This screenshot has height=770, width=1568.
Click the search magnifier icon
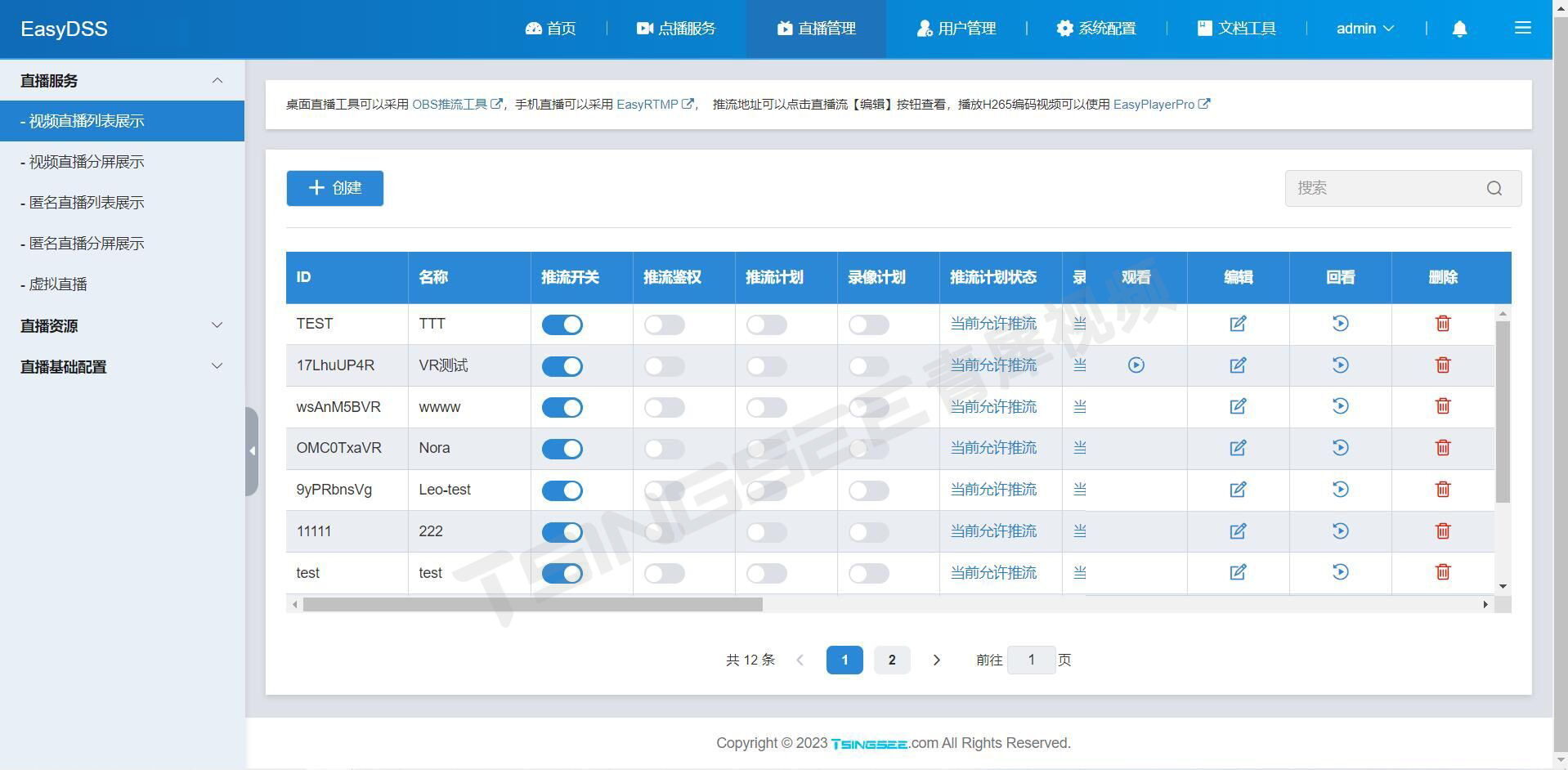coord(1494,188)
